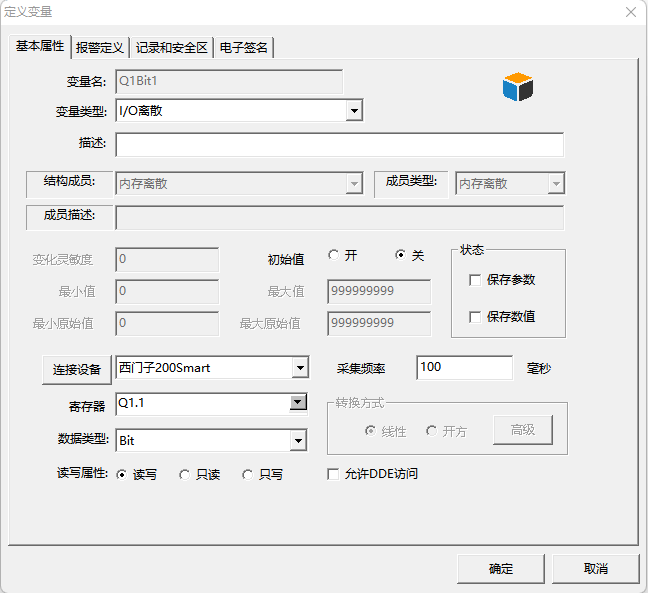
Task: Toggle the 允许DDE访问 checkbox
Action: click(x=333, y=474)
